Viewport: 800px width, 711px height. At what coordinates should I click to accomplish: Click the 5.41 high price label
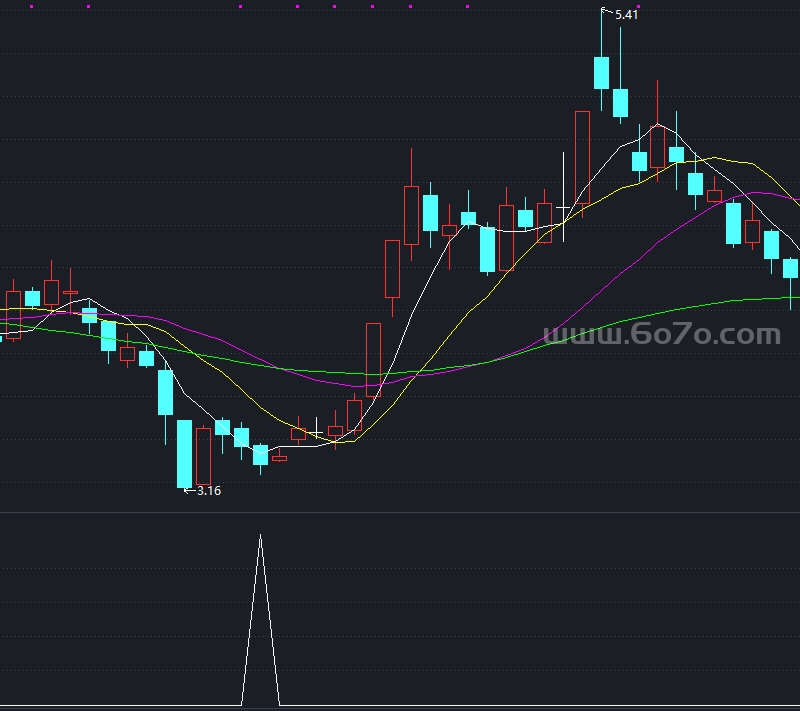click(x=626, y=15)
